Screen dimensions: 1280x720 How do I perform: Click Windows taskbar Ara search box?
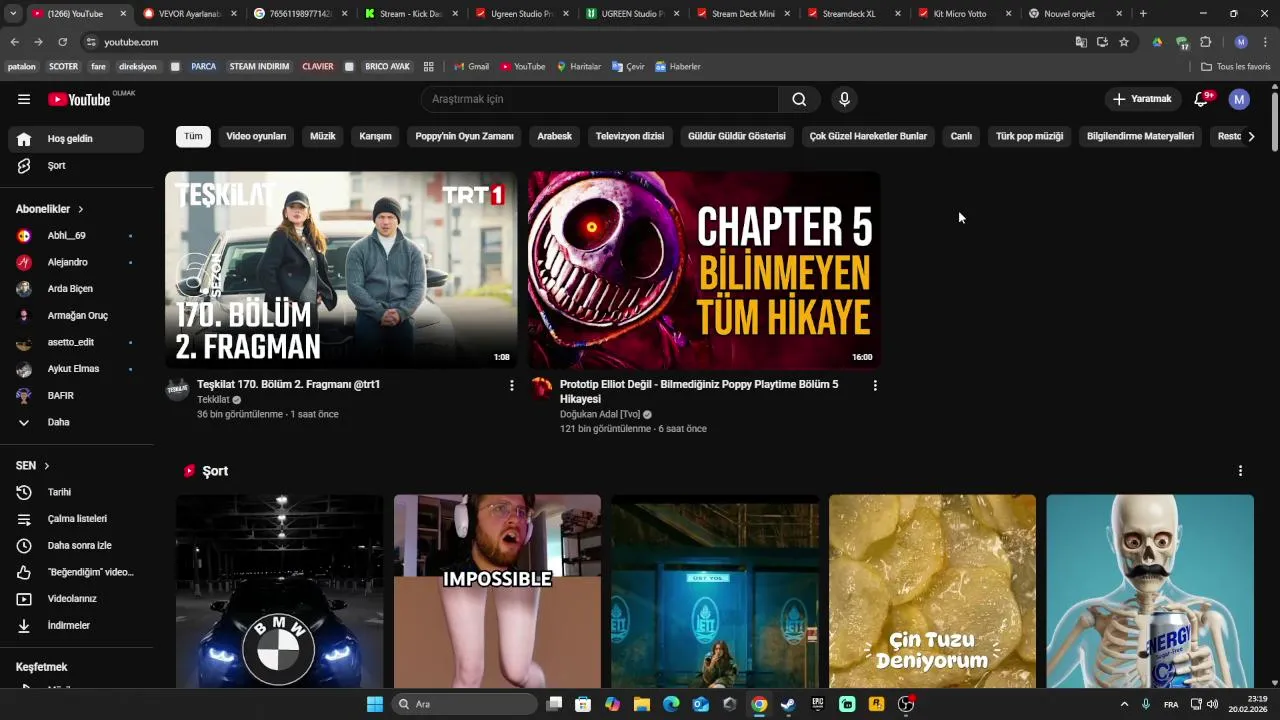(465, 704)
